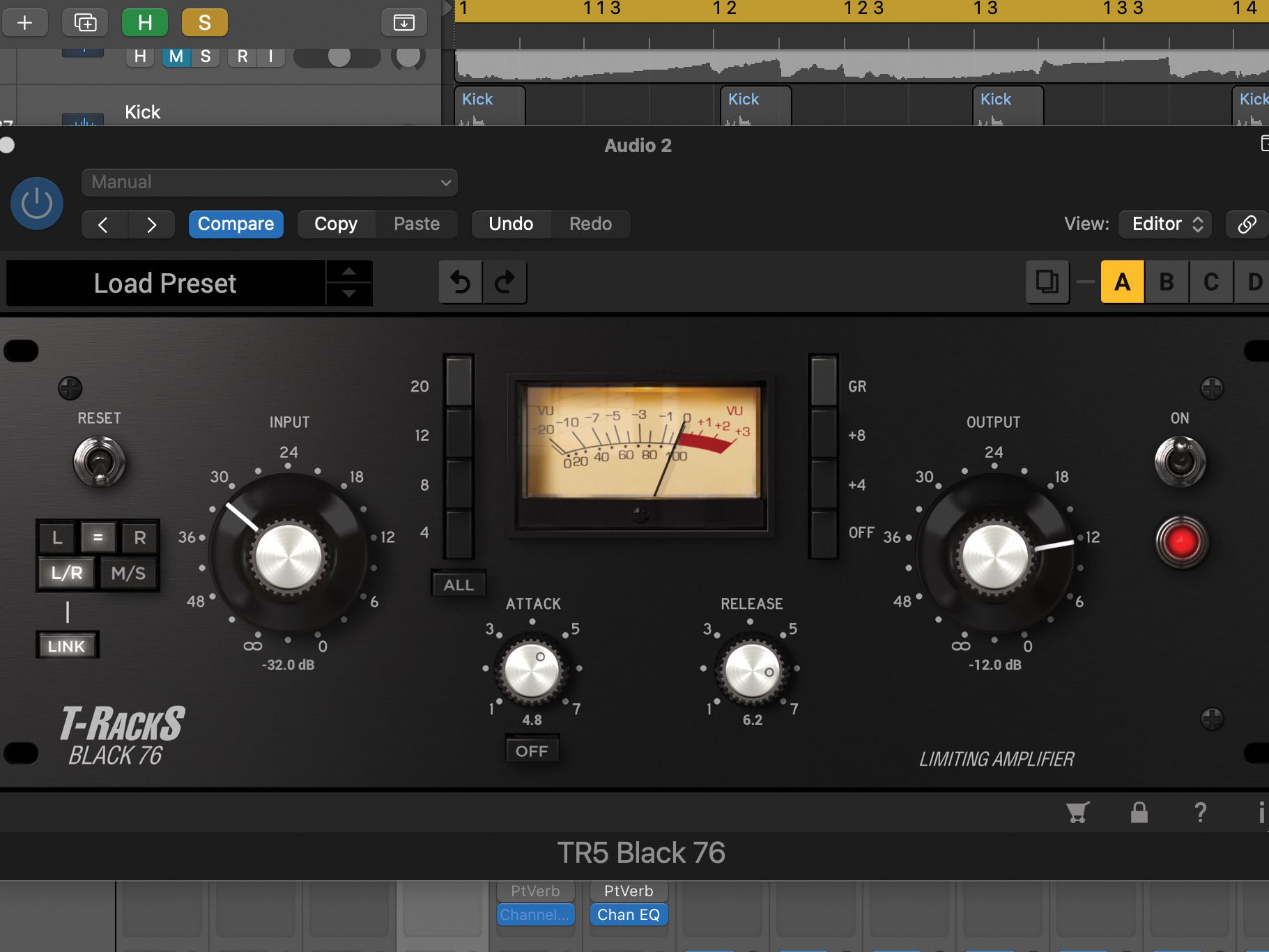Flip the RESET toggle switch
This screenshot has height=952, width=1269.
coord(99,462)
